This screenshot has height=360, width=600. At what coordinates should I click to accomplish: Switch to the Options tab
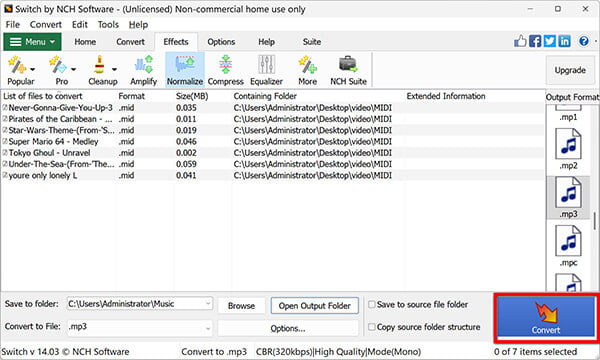[x=221, y=42]
